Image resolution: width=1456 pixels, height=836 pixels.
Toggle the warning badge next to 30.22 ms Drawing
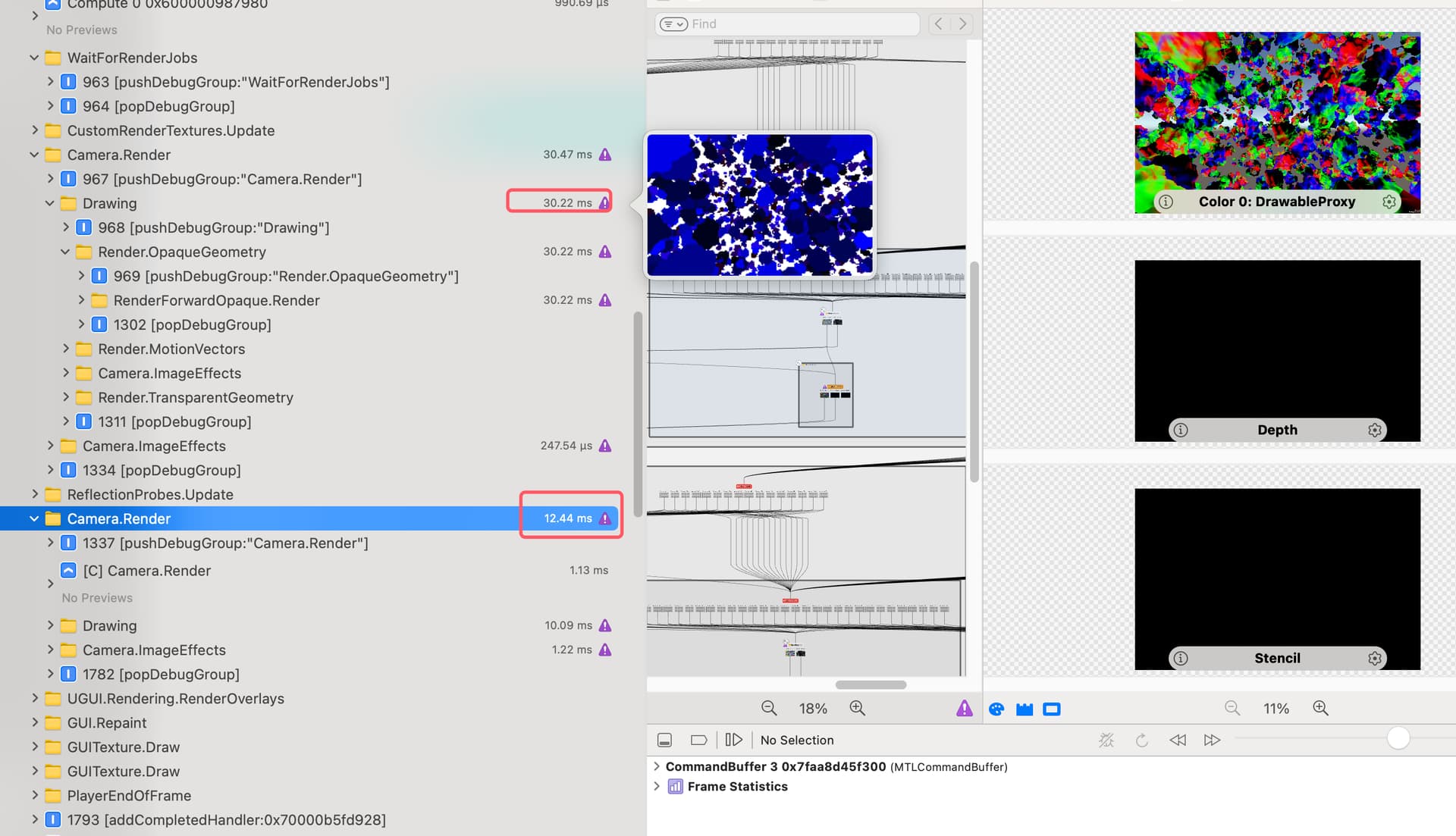[x=604, y=202]
